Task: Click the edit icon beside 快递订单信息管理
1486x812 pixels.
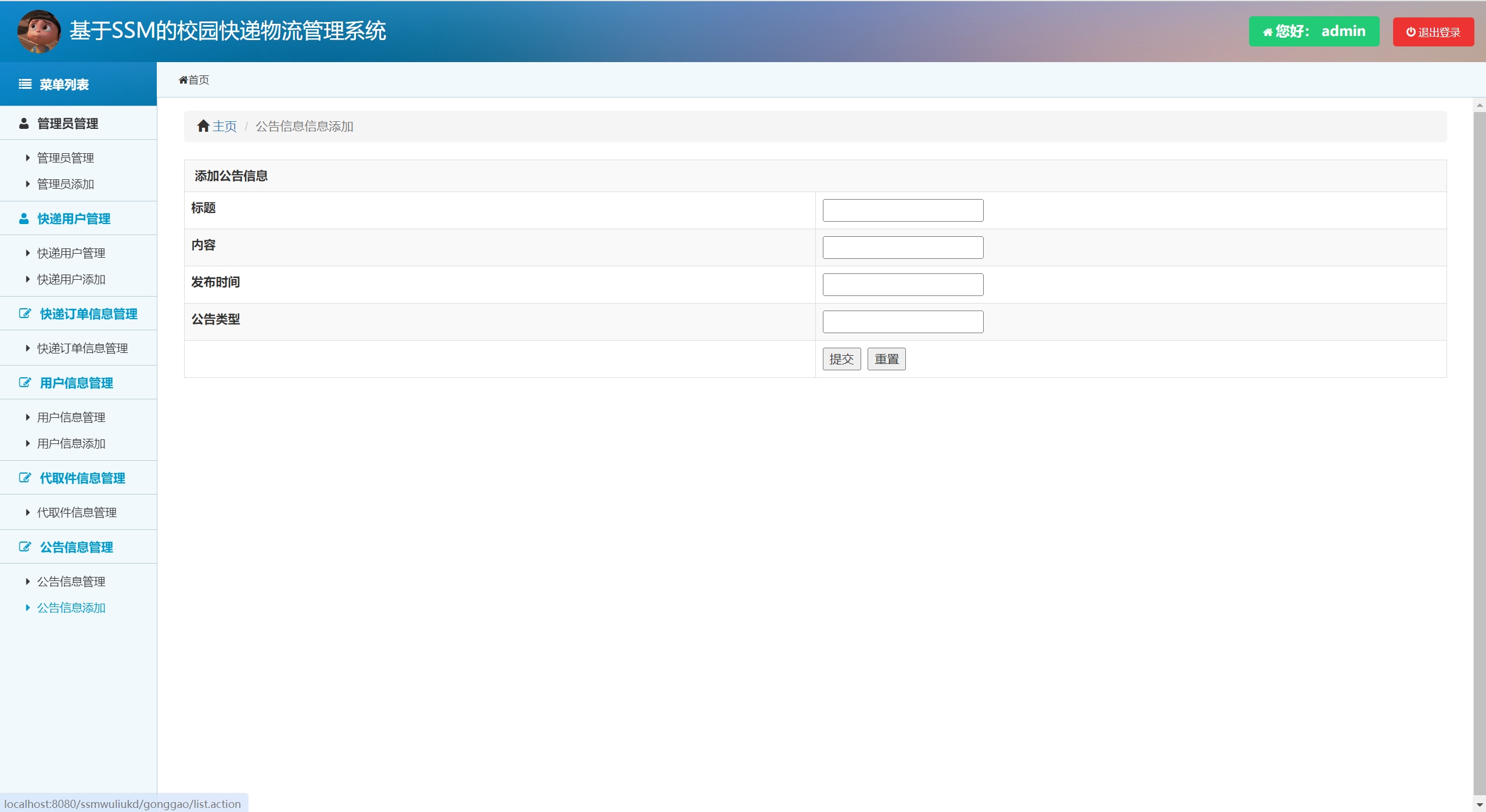Action: point(25,314)
